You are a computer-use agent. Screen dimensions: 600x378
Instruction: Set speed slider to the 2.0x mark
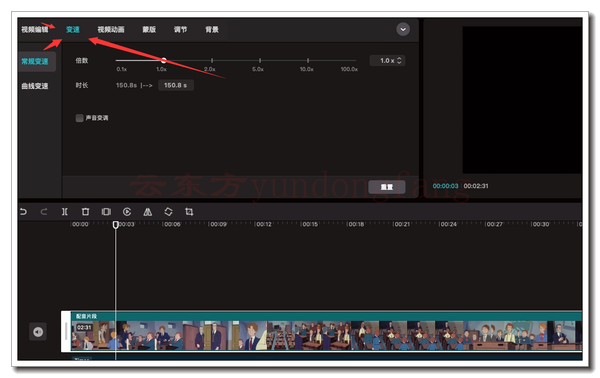212,60
